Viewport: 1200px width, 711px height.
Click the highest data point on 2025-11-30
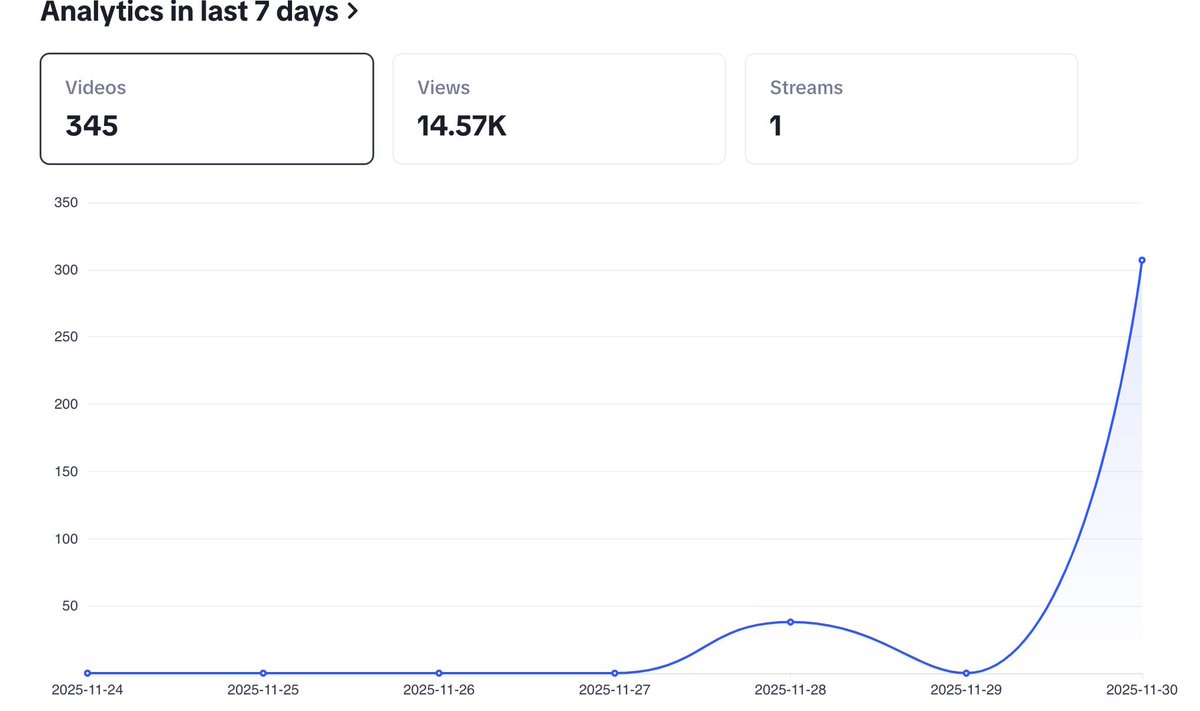click(1141, 260)
